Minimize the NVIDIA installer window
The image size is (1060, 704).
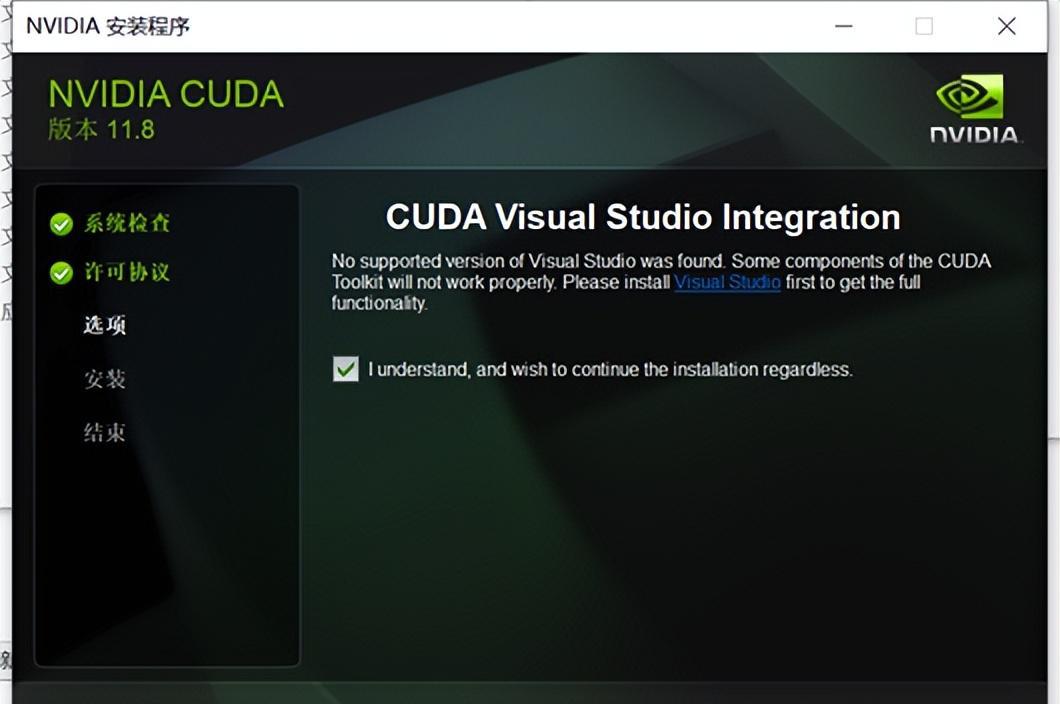coord(844,26)
